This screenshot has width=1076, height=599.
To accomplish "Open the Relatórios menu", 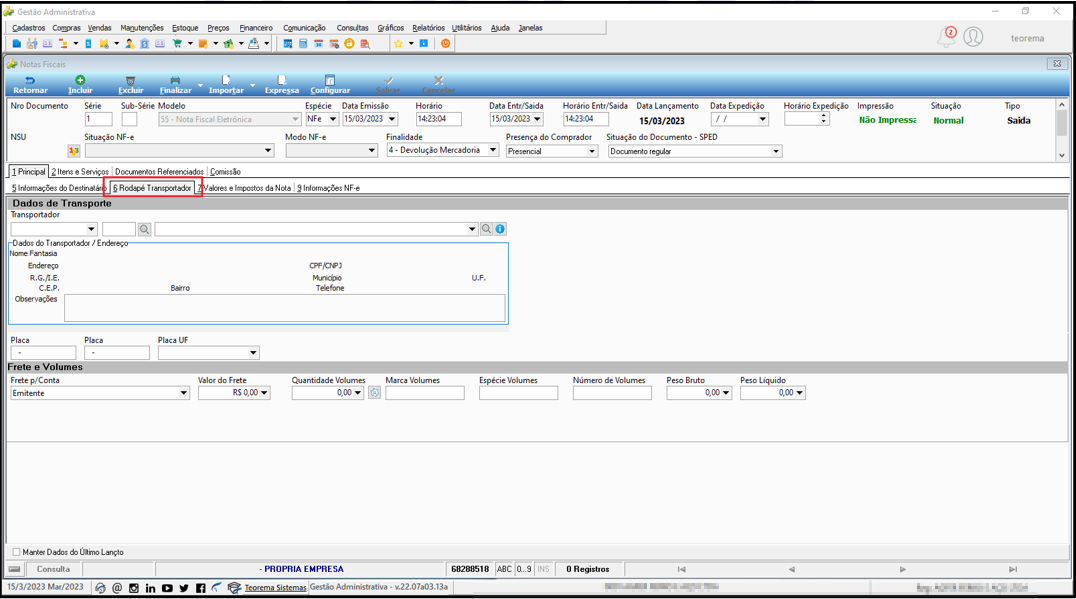I will (x=428, y=28).
